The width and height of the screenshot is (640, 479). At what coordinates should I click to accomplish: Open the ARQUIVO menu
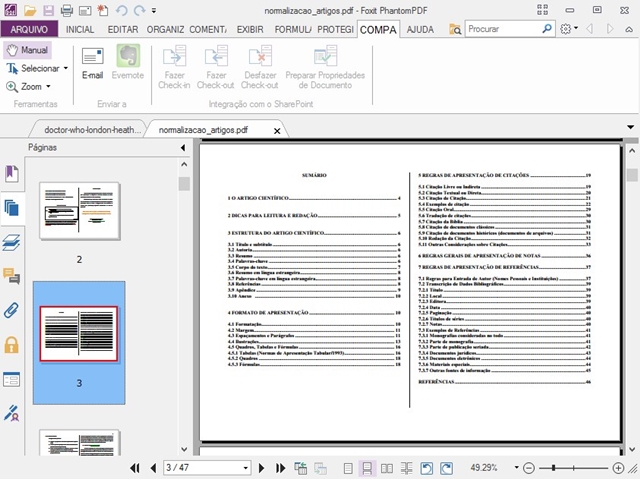[x=29, y=29]
